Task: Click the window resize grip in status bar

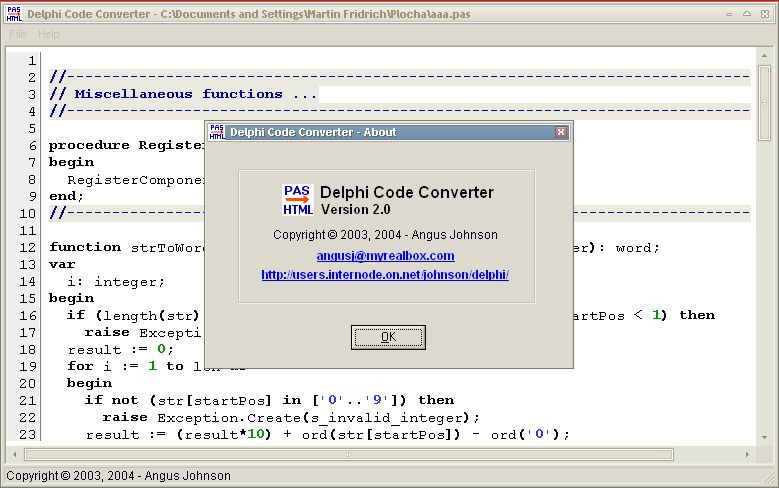Action: click(769, 478)
